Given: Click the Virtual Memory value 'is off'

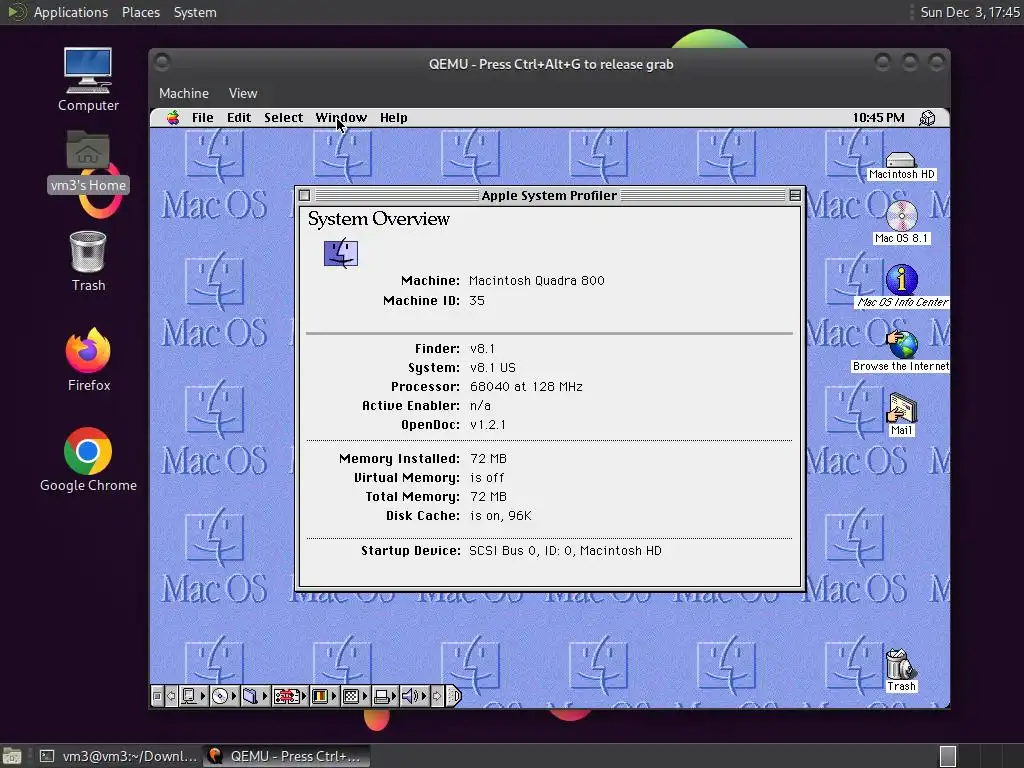Looking at the screenshot, I should click(x=487, y=477).
